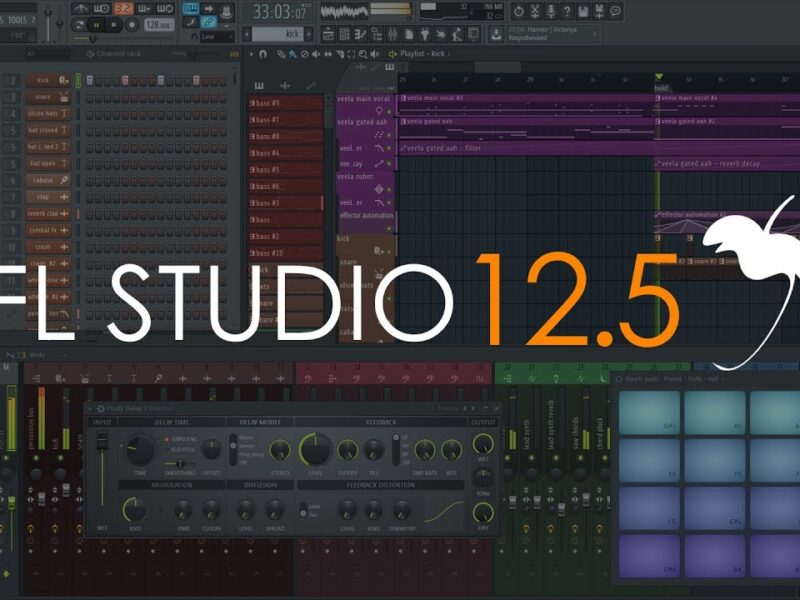Select bass #9 in pattern picker
This screenshot has width=800, height=600.
tap(285, 103)
